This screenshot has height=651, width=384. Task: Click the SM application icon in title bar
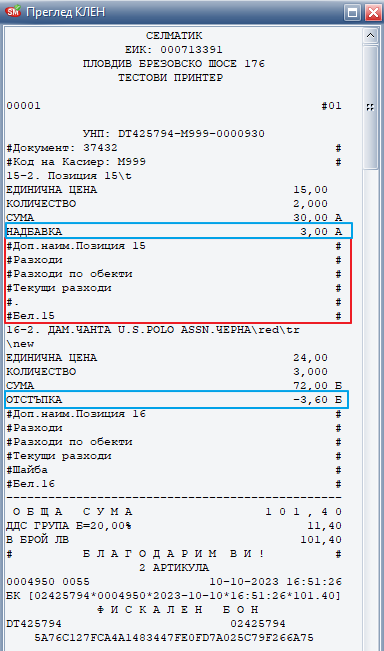point(13,11)
